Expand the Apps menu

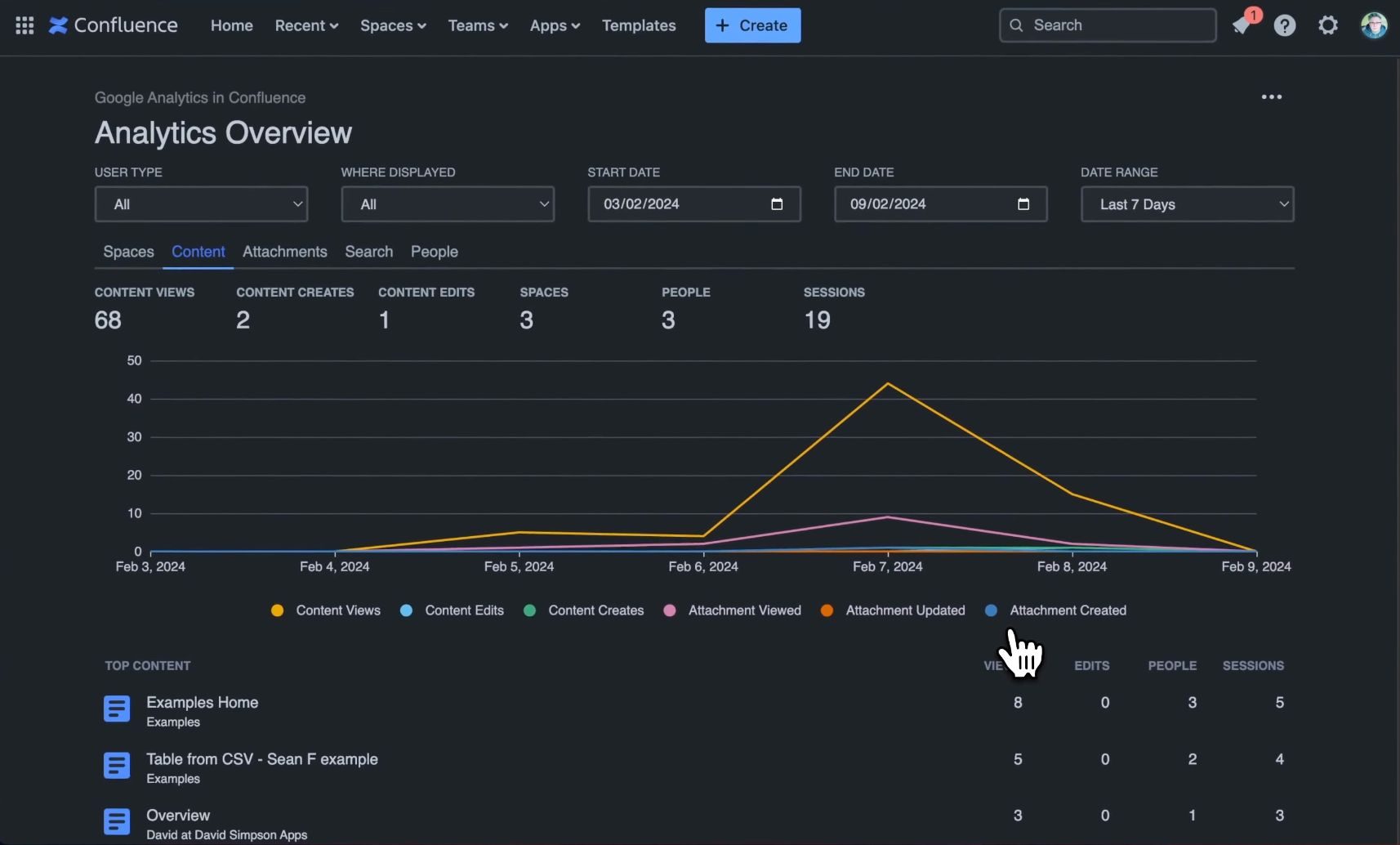(555, 25)
